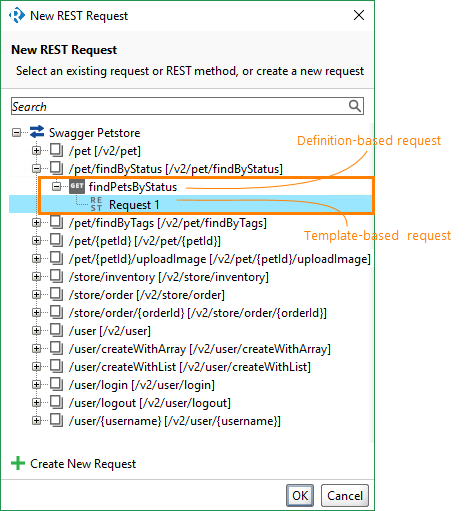Select /pet/findByTags [/v2/pet/findByTags] text
This screenshot has height=511, width=474.
point(168,223)
